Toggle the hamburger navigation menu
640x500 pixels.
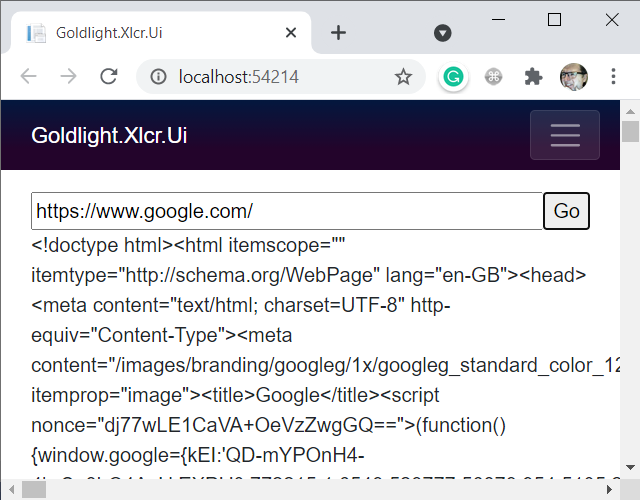[x=565, y=135]
